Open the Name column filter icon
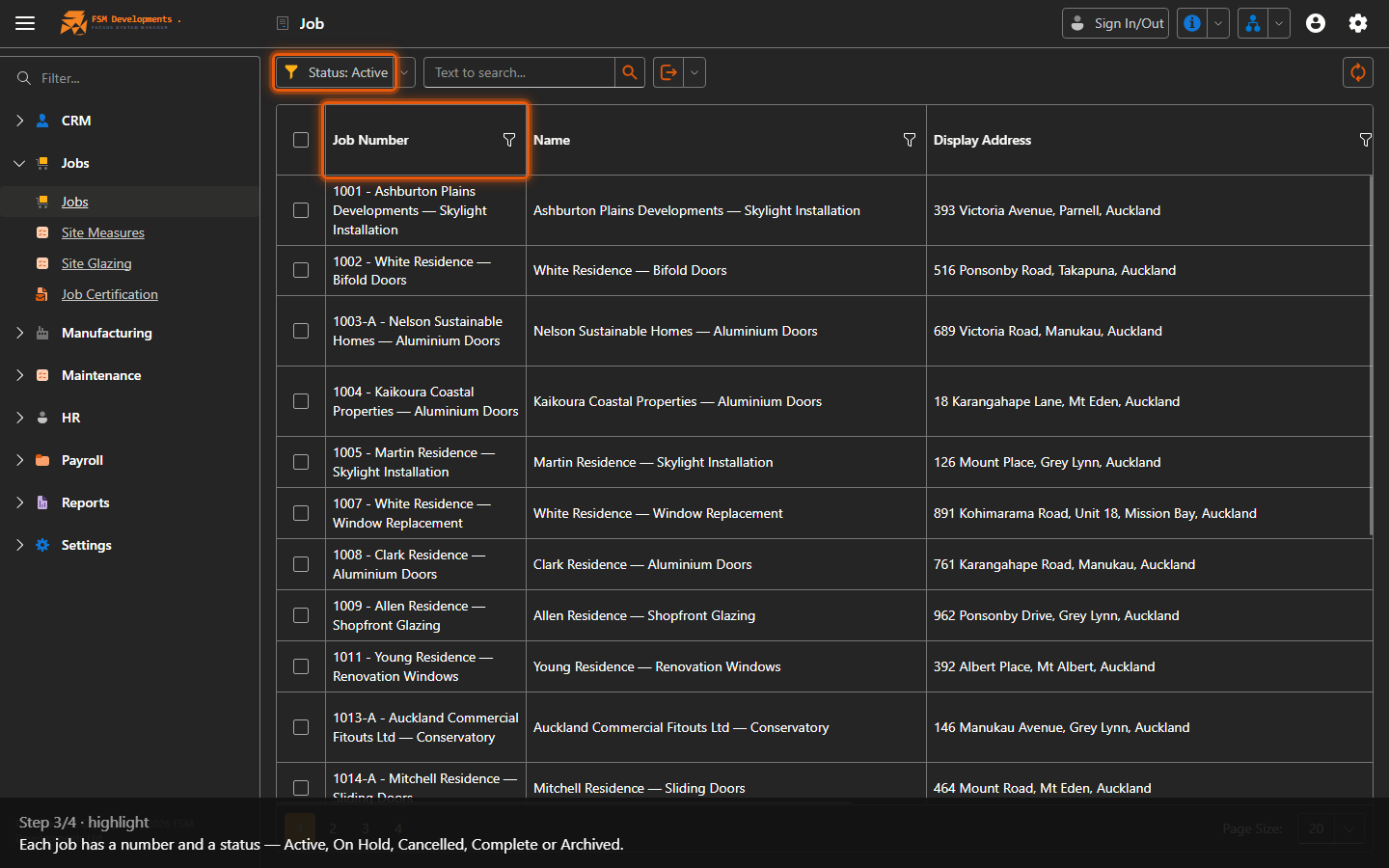The width and height of the screenshot is (1389, 868). click(909, 140)
